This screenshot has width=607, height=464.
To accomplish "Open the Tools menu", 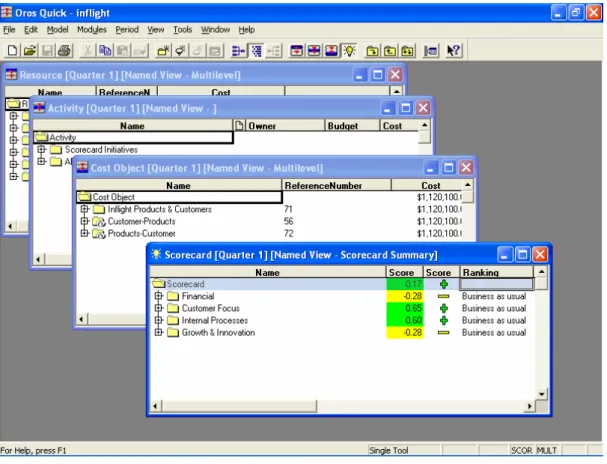I will tap(182, 29).
